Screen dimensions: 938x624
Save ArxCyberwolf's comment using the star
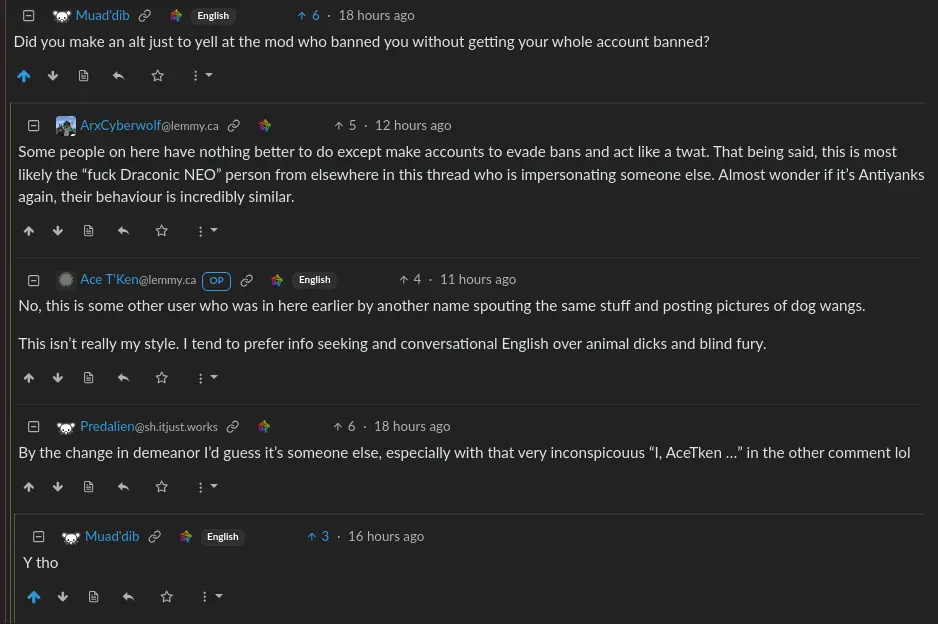162,231
